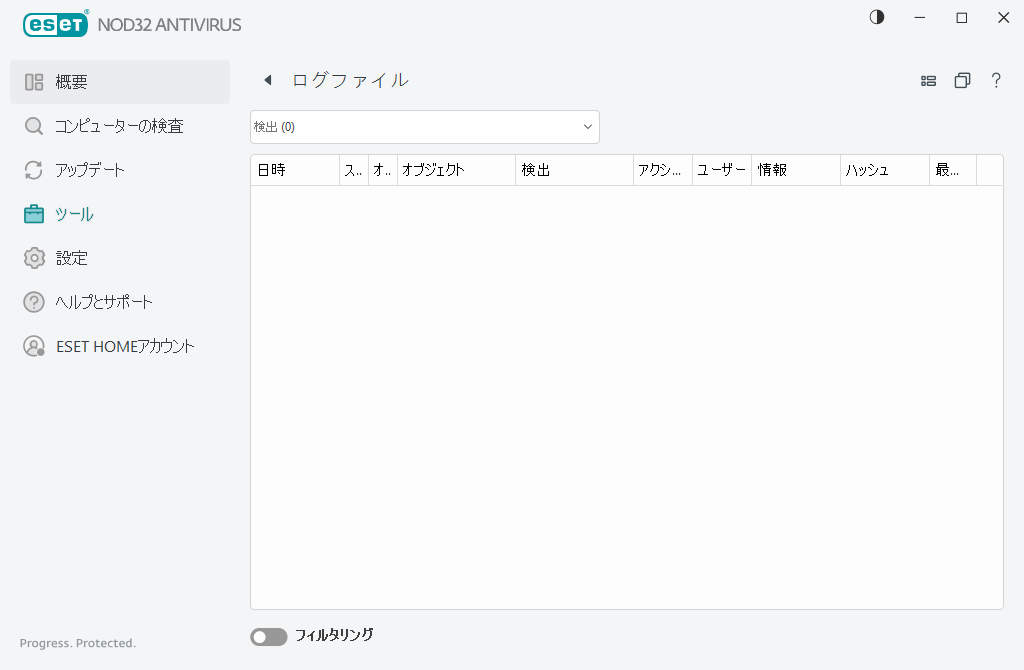Open 設定 using the gear icon
1024x670 pixels.
point(33,258)
